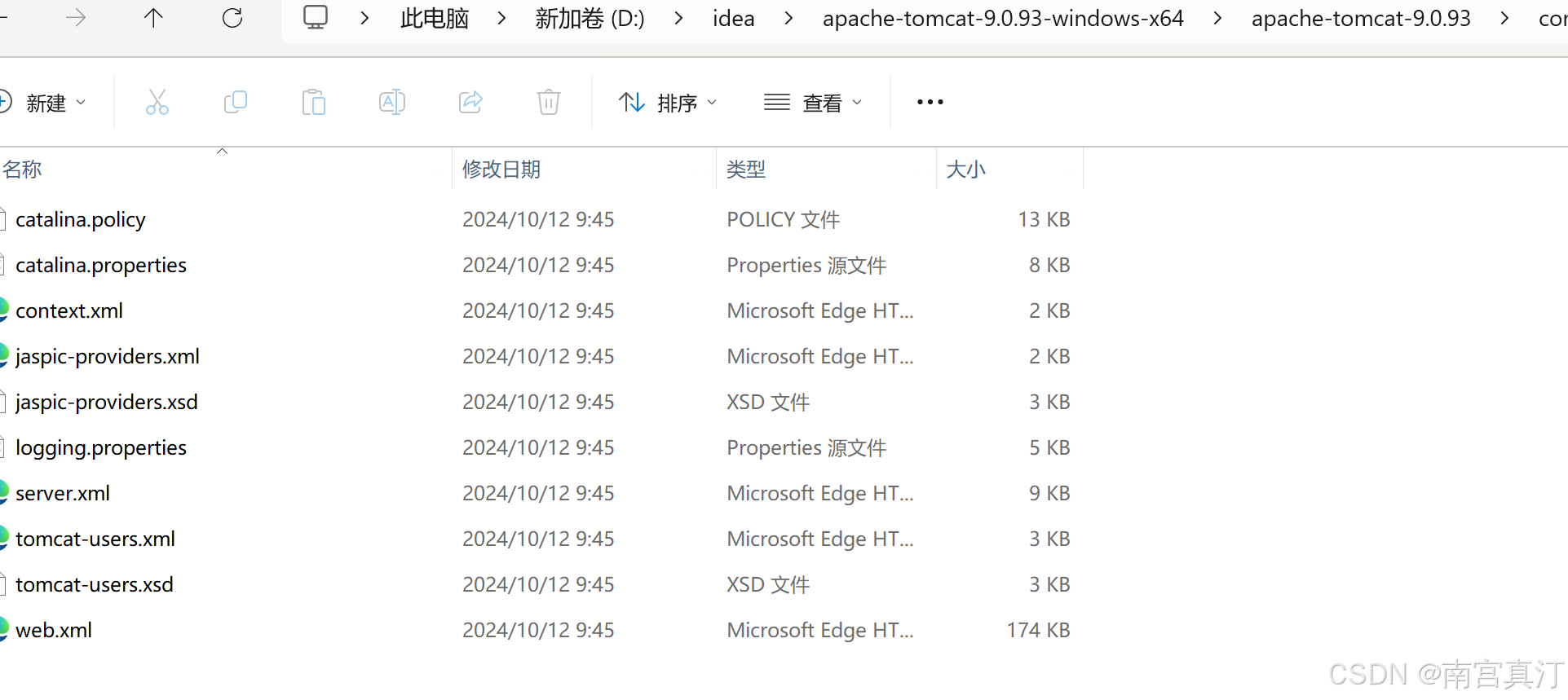Select the jaspic-providers.xsd file
1568x700 pixels.
point(107,402)
